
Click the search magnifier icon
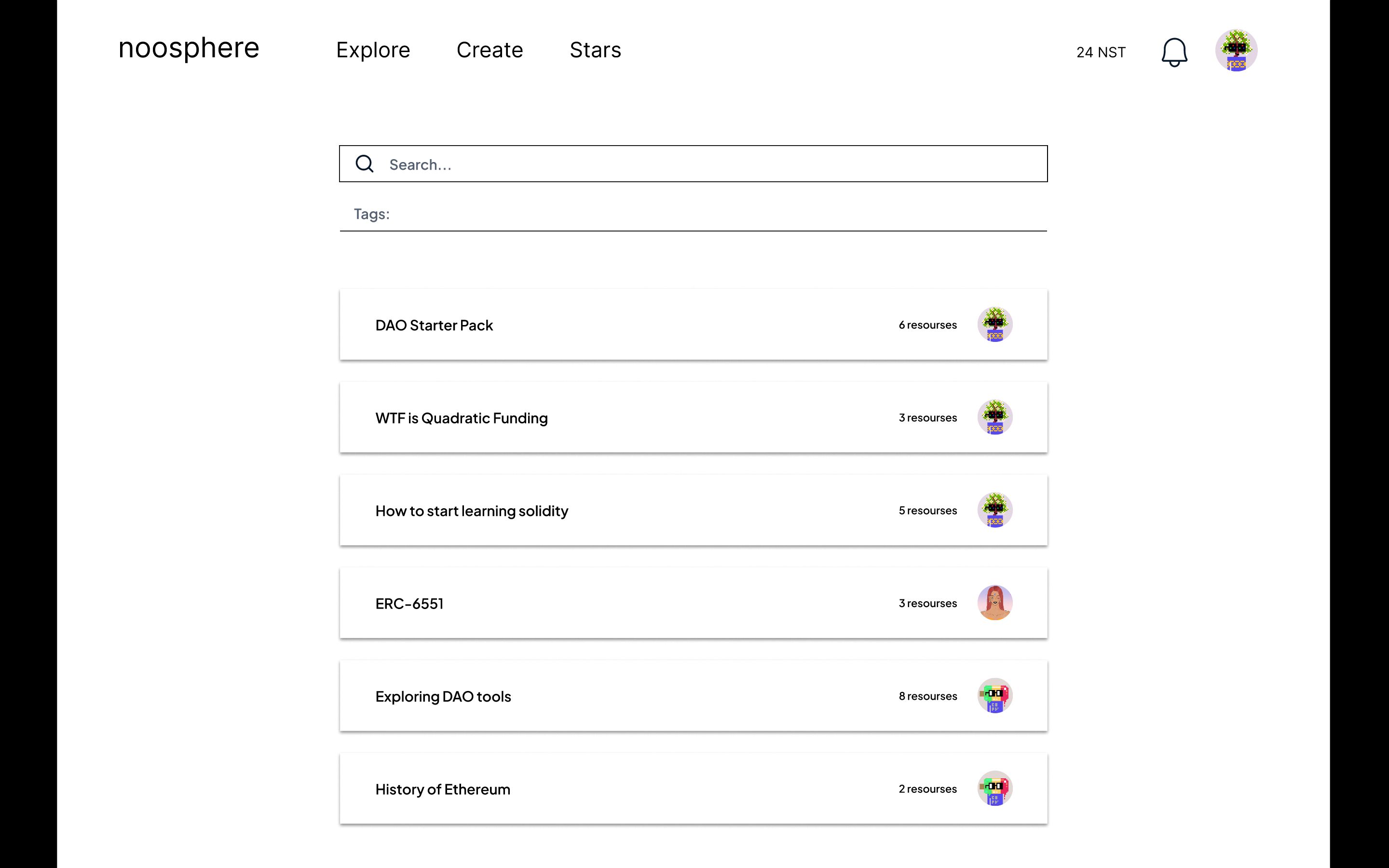(x=365, y=164)
